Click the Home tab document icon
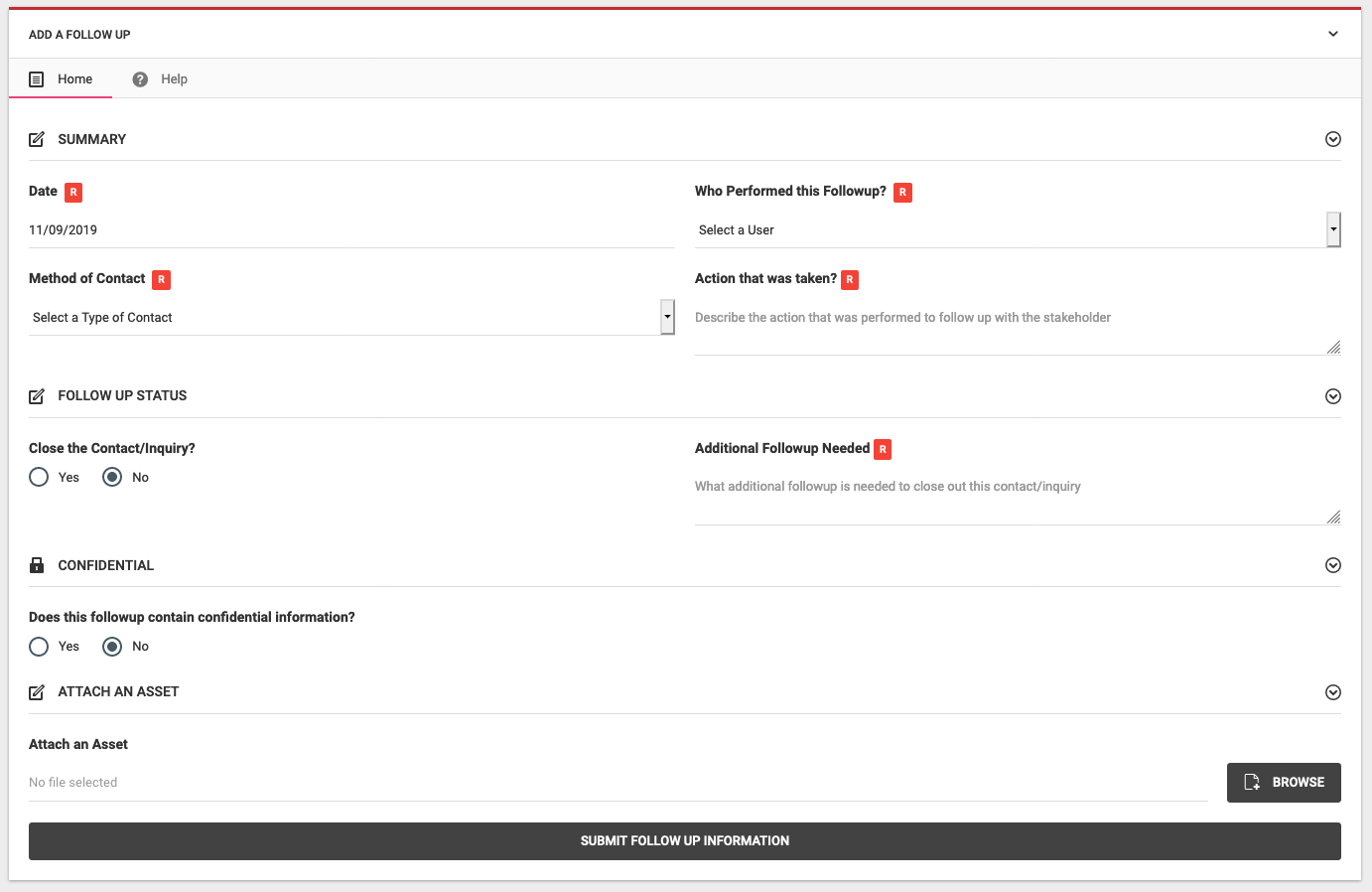Viewport: 1372px width, 892px height. pos(37,79)
